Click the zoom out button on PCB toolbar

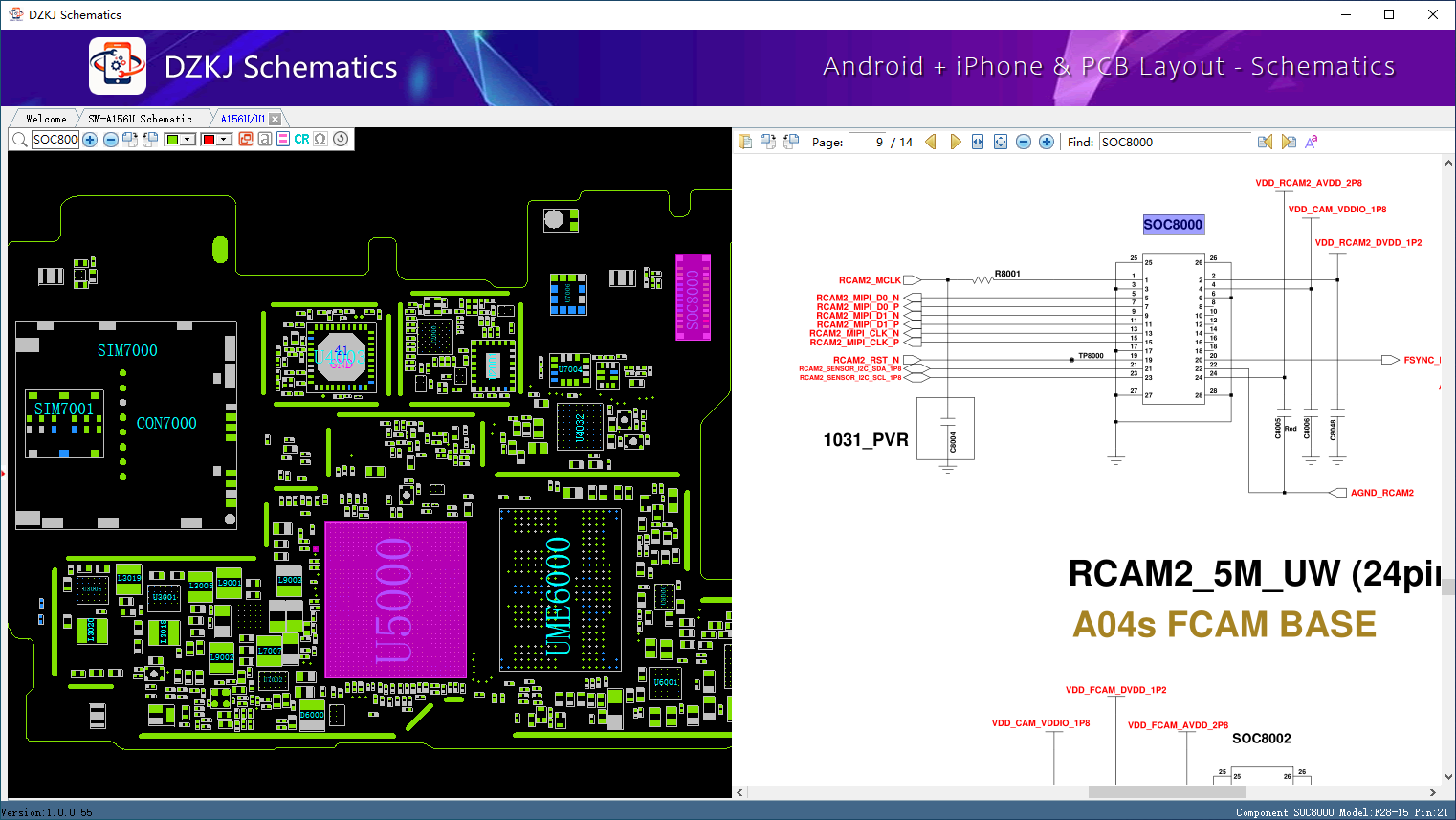tap(111, 140)
